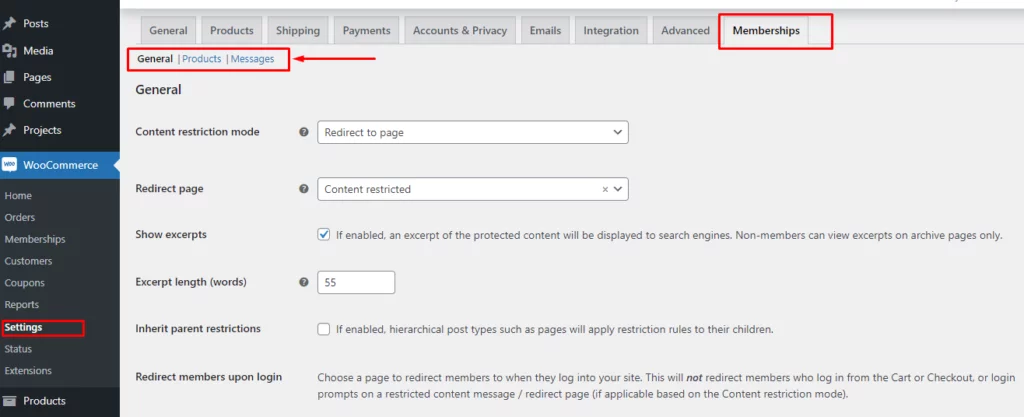Open the Integration settings tab
This screenshot has height=417, width=1024.
click(611, 31)
